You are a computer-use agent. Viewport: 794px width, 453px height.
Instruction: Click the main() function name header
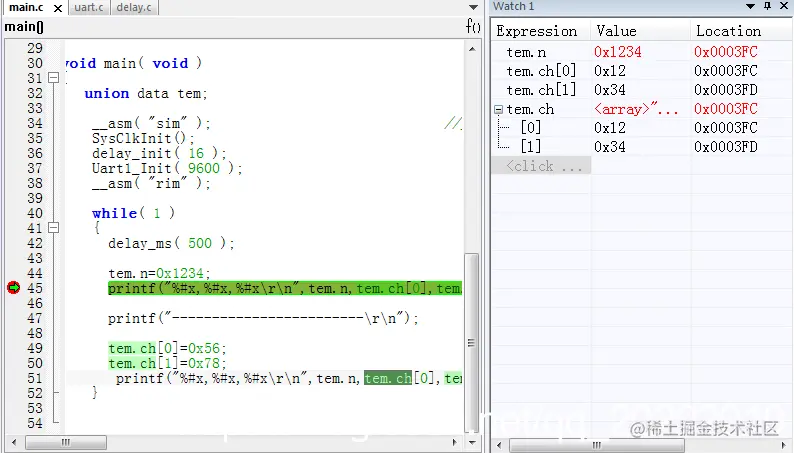pos(24,27)
